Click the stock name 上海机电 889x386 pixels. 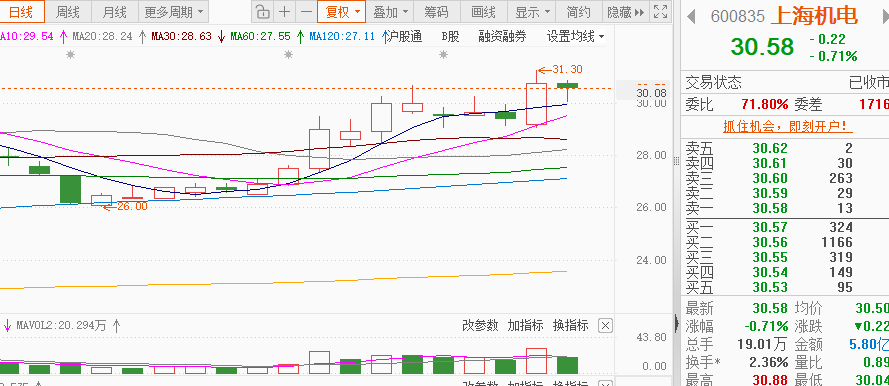pyautogui.click(x=814, y=16)
